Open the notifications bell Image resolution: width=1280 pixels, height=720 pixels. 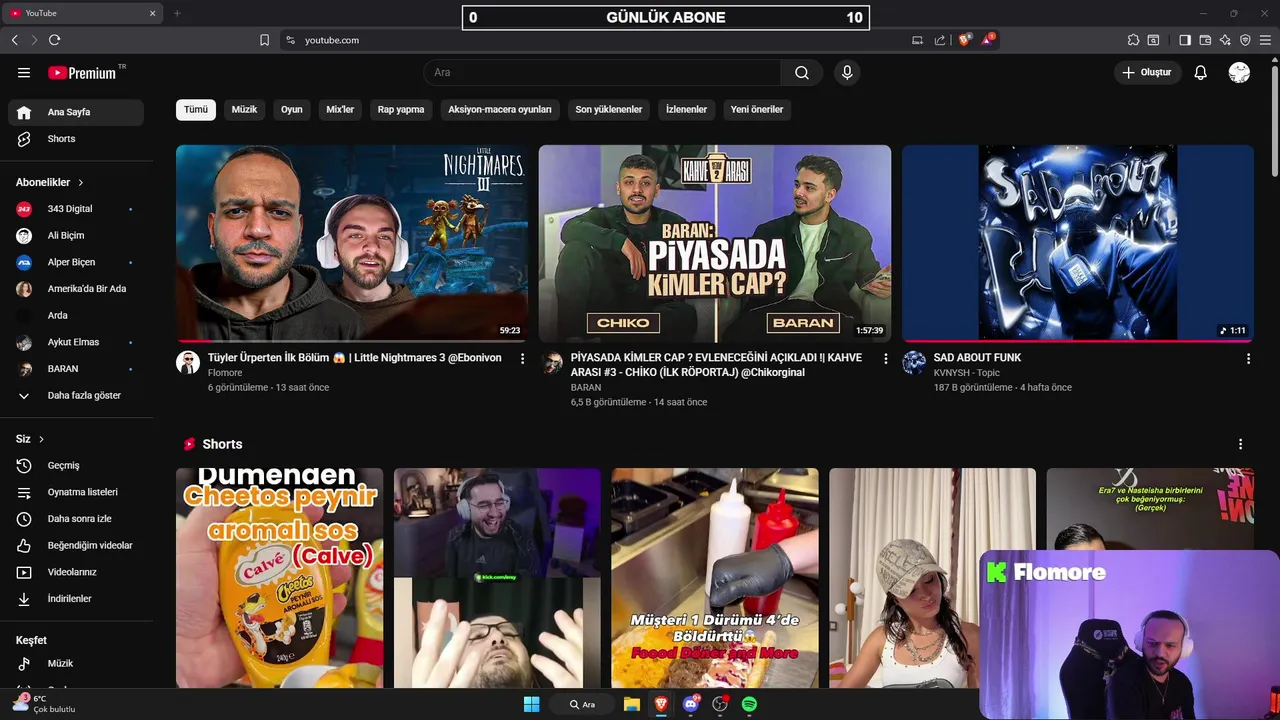coord(1200,73)
